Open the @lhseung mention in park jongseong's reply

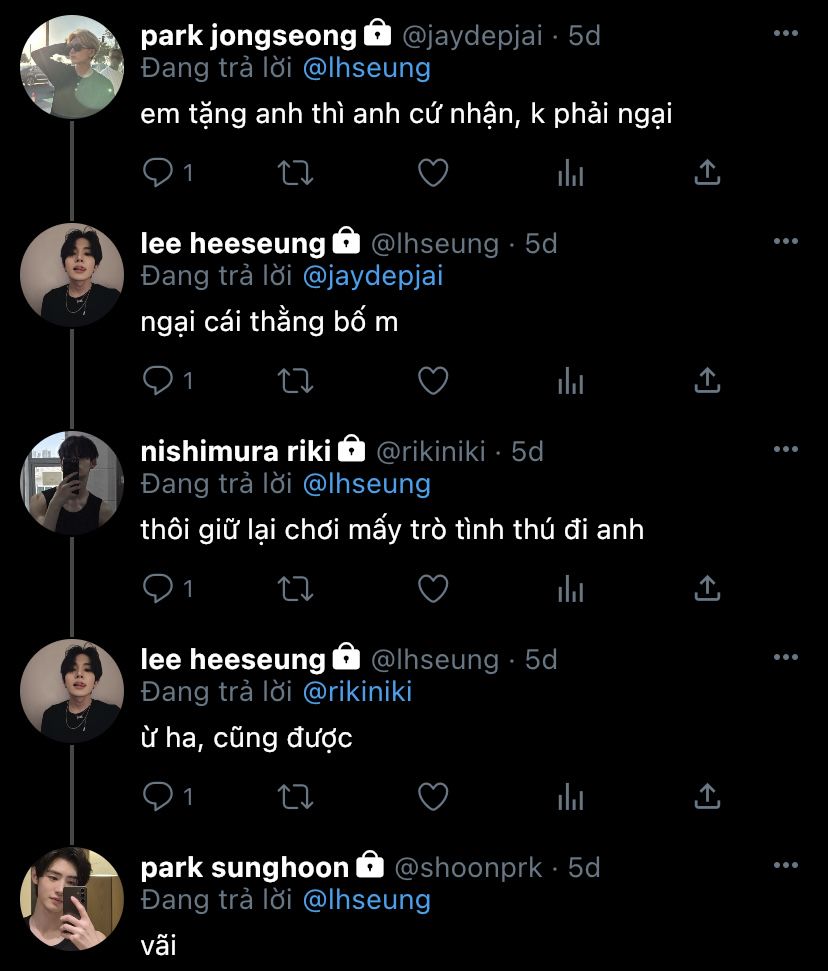point(365,68)
